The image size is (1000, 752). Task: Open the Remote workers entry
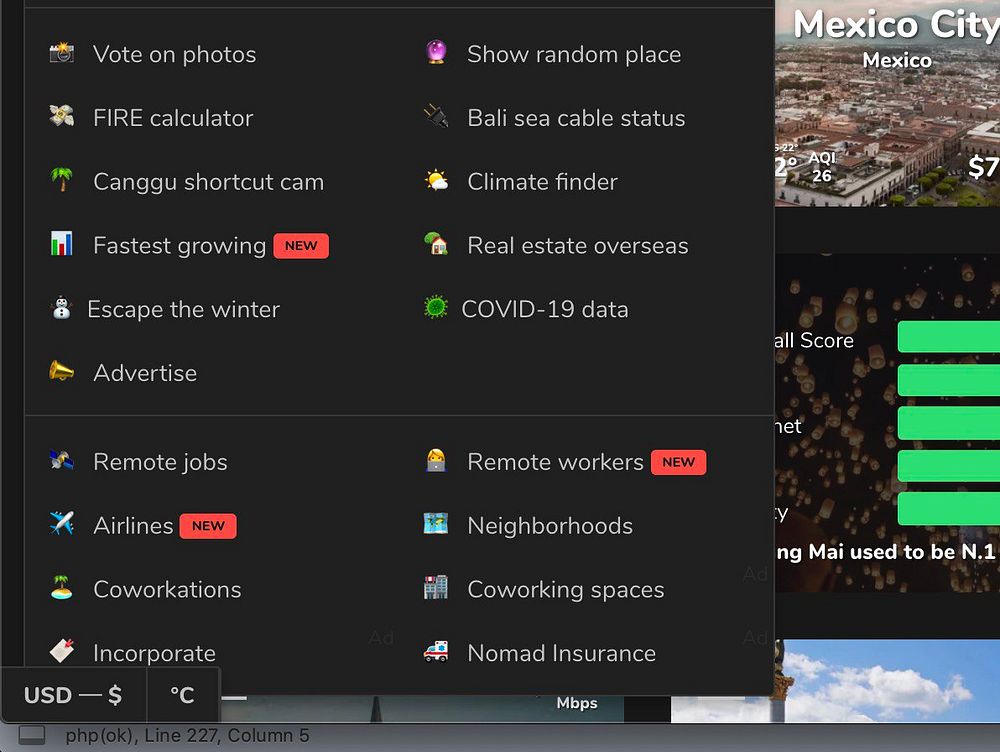pos(555,462)
